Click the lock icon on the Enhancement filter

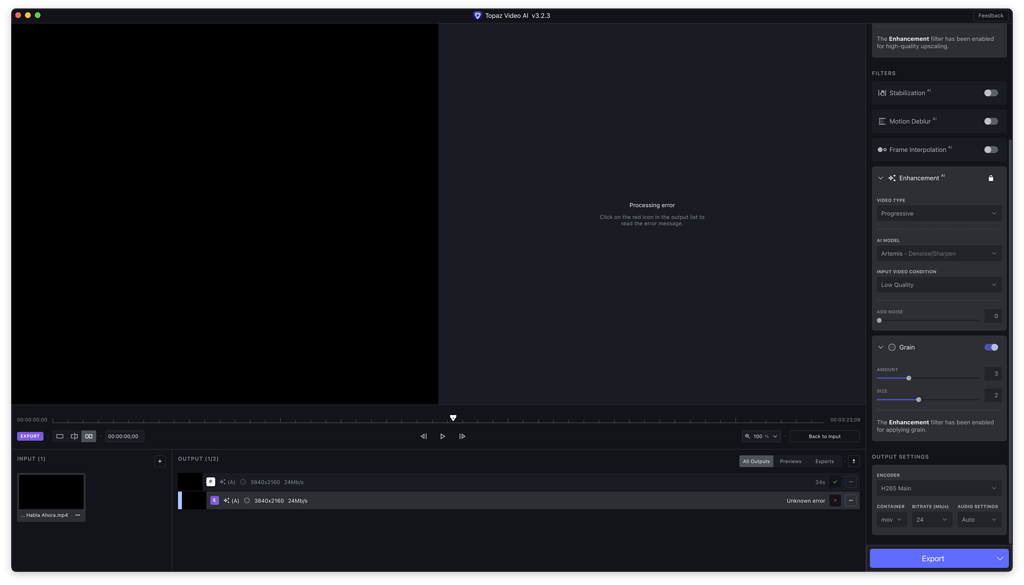[x=991, y=177]
